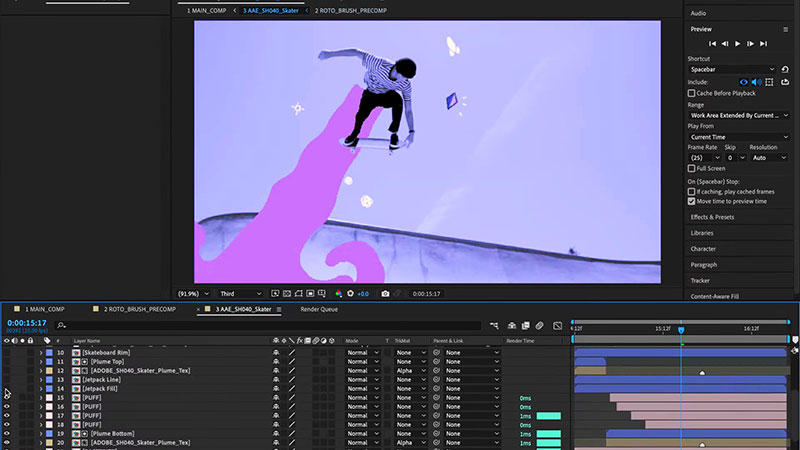Expand the Audio panel

698,13
